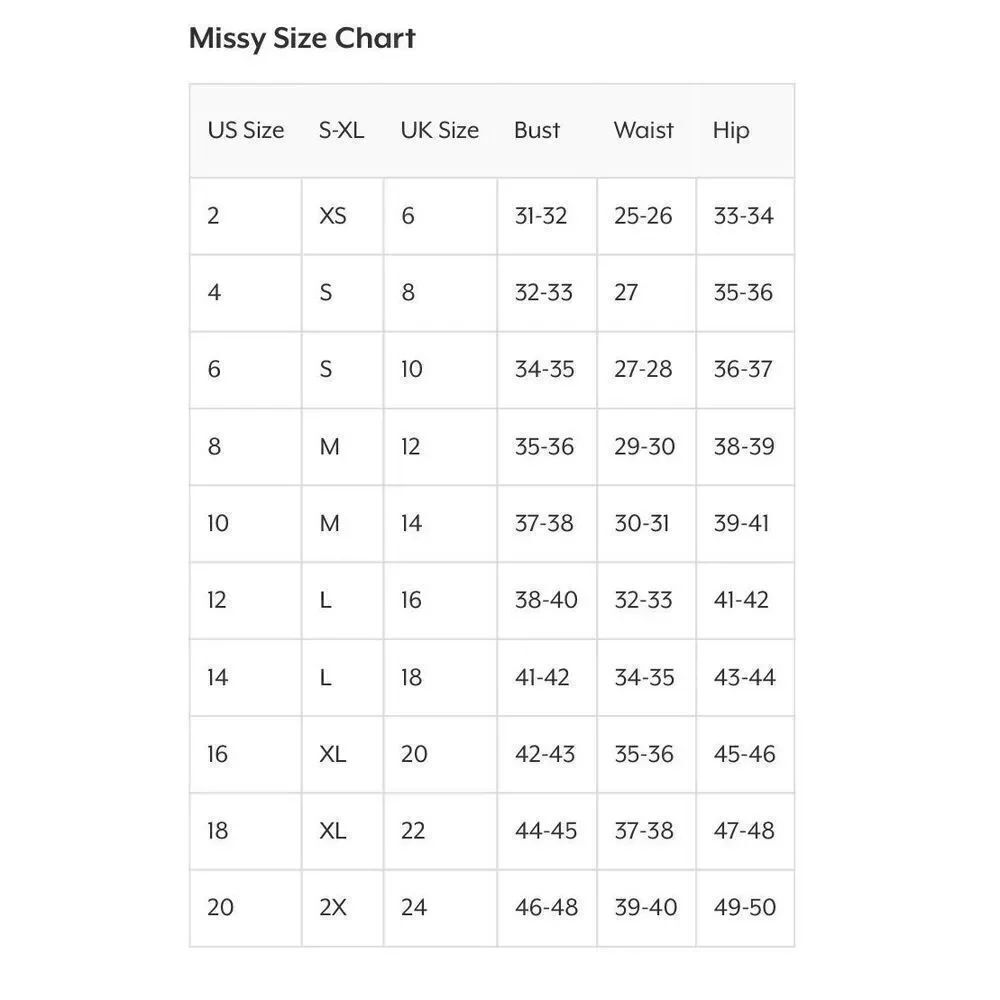The height and width of the screenshot is (1000, 1000).
Task: Click bust measurement 38-40
Action: click(546, 599)
